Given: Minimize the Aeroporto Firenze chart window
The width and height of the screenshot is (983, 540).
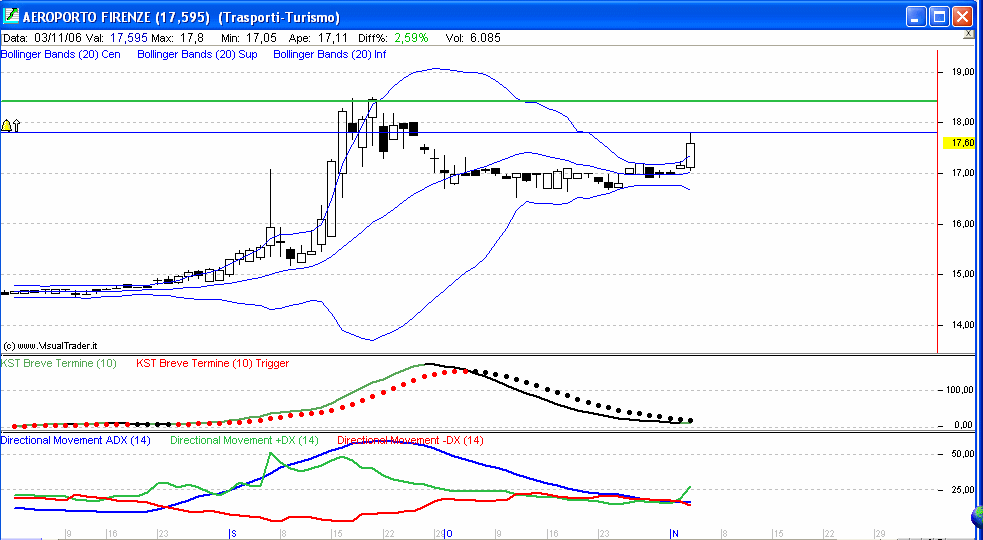Looking at the screenshot, I should [x=916, y=17].
